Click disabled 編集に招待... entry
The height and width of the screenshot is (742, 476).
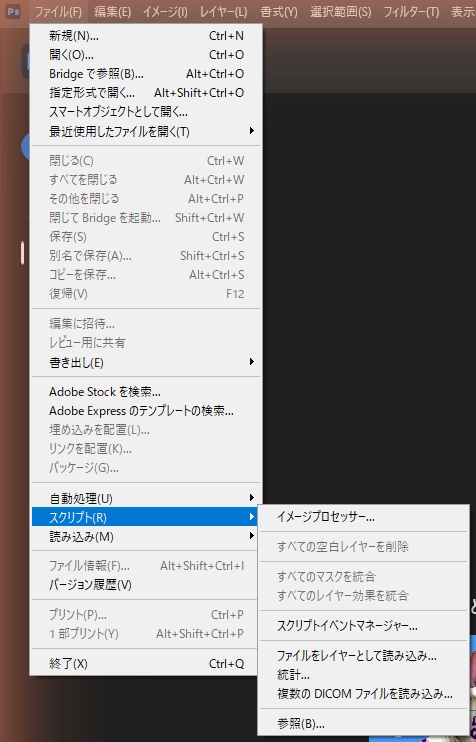tap(146, 324)
